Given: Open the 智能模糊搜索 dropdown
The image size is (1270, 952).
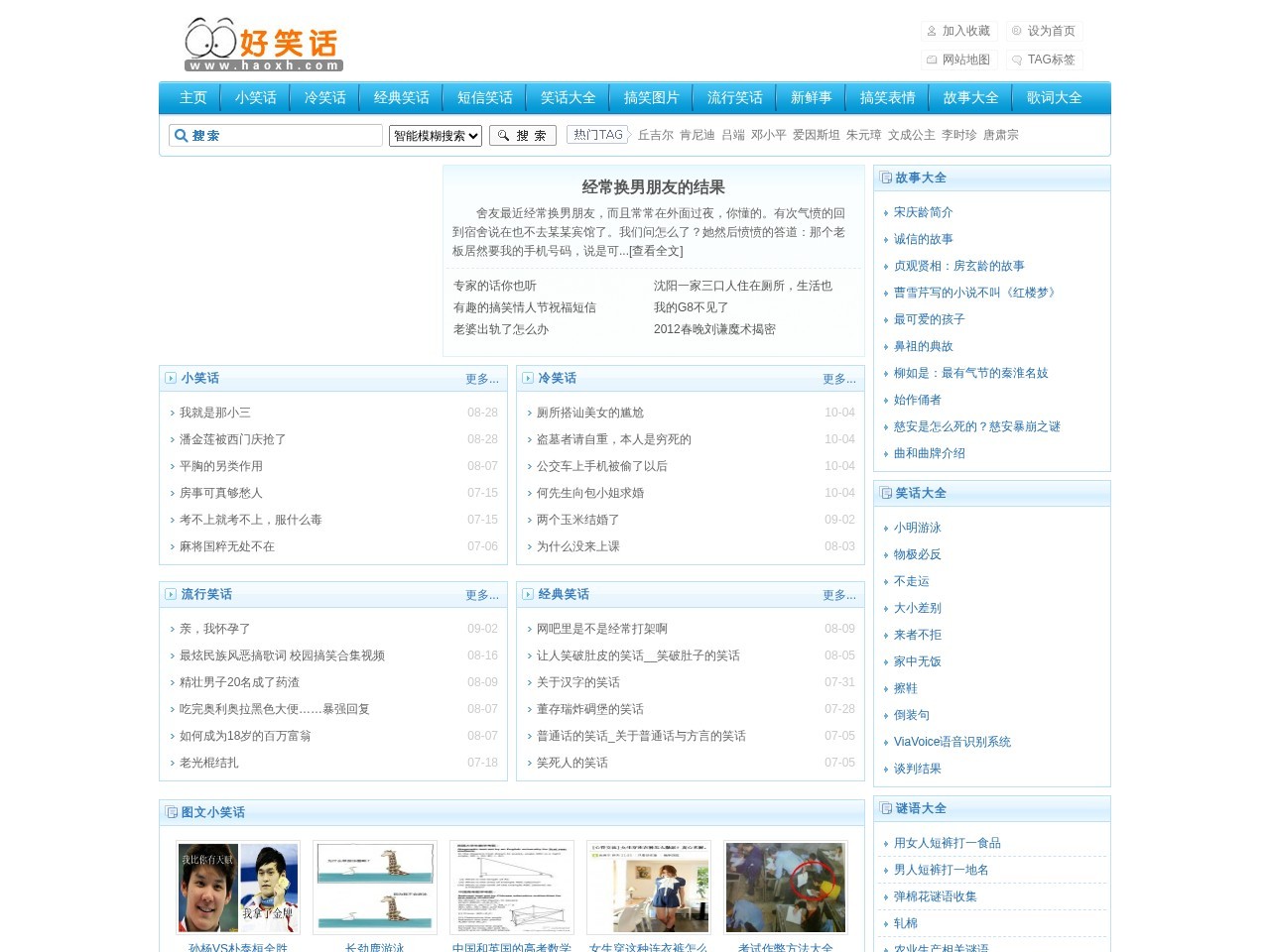Looking at the screenshot, I should click(435, 135).
